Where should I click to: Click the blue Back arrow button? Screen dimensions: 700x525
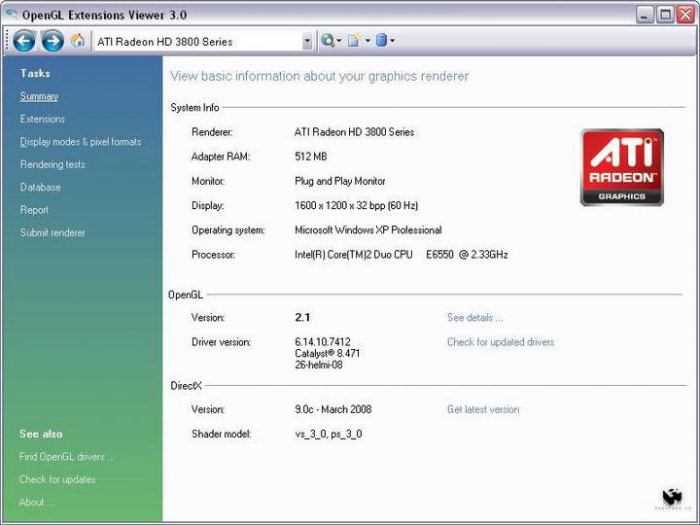[x=24, y=41]
